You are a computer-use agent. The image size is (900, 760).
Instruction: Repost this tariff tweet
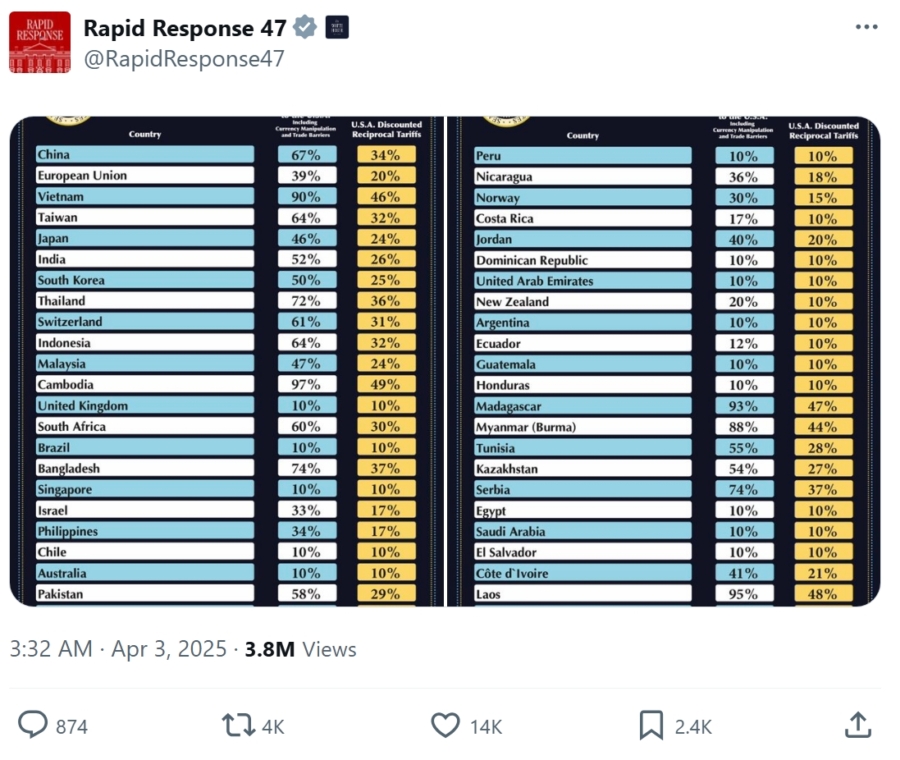(238, 725)
